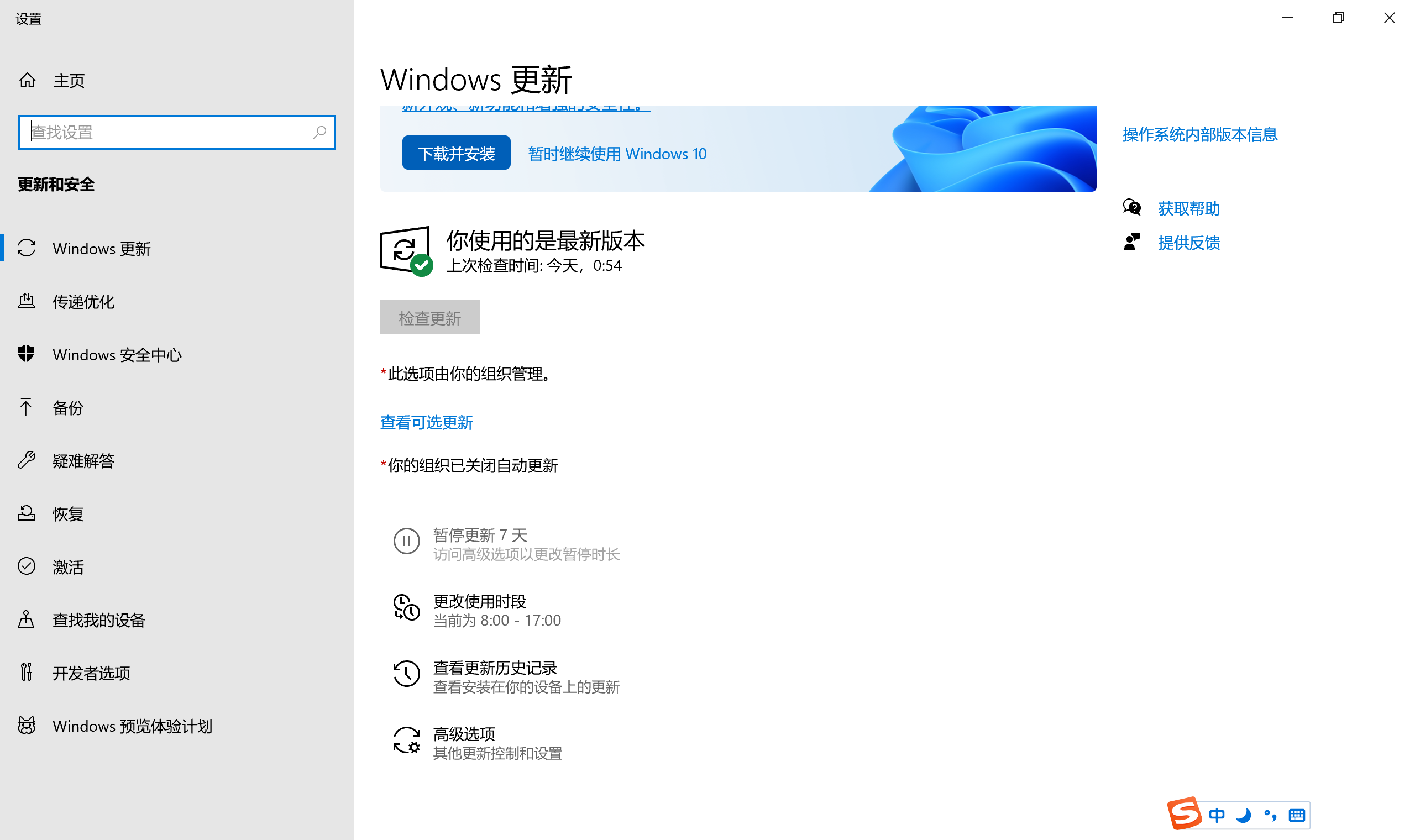The width and height of the screenshot is (1415, 840).
Task: Select the Windows 安全中心 shield icon
Action: pyautogui.click(x=25, y=354)
